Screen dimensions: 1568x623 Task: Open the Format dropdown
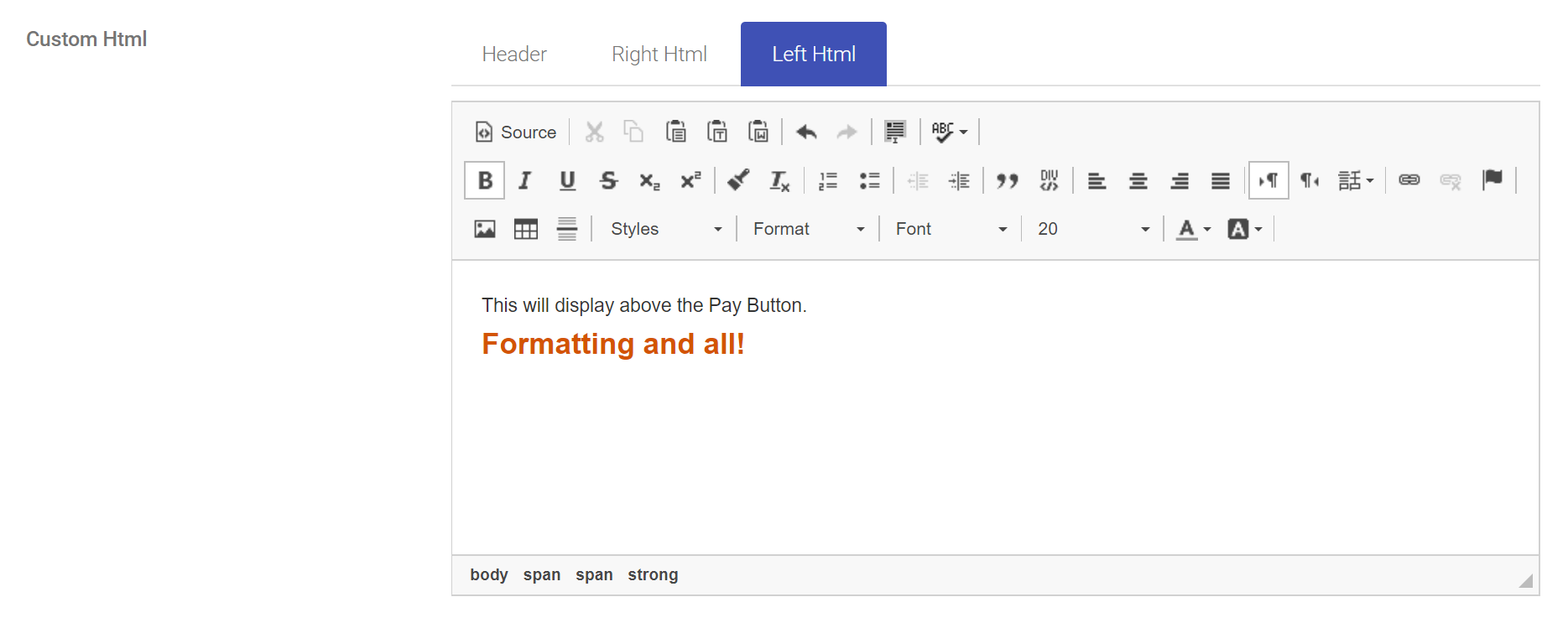tap(809, 229)
